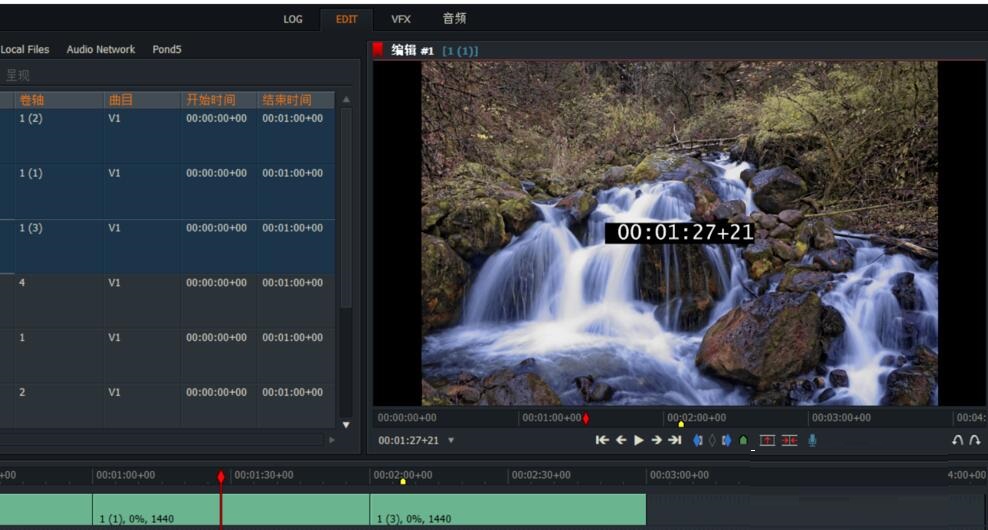988x530 pixels.
Task: Select the clip row 1 (3)
Action: click(167, 246)
